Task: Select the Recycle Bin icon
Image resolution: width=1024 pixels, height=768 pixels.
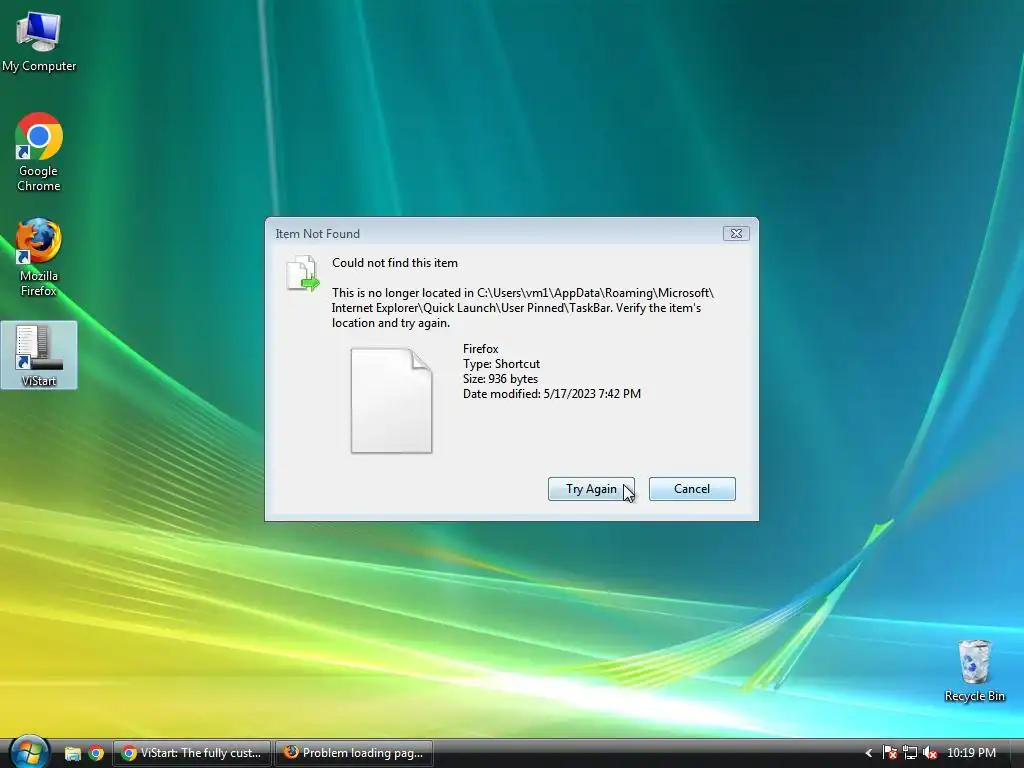Action: 974,671
